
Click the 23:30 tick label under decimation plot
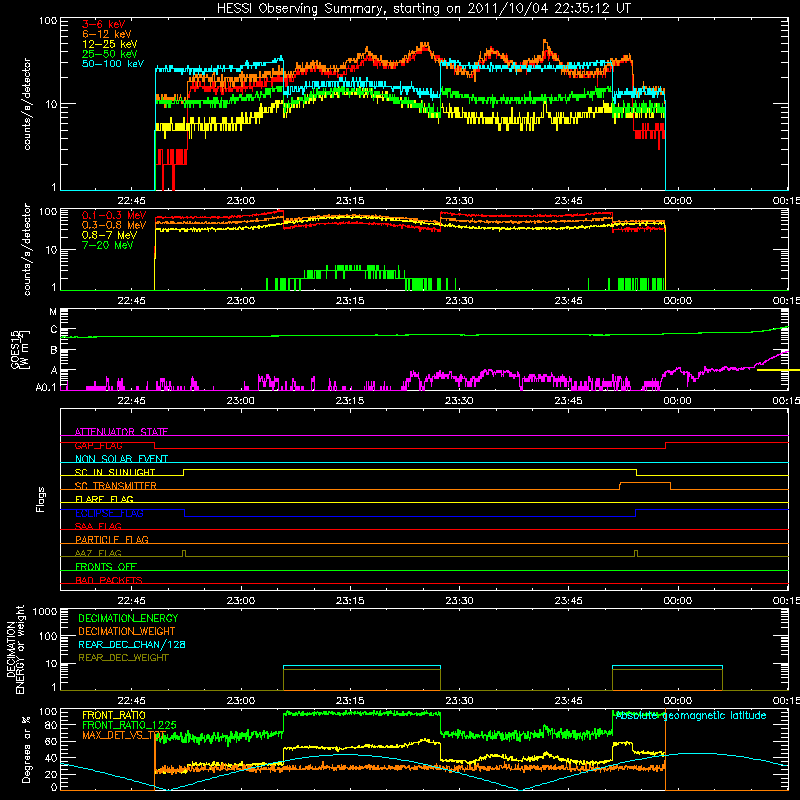click(x=459, y=701)
